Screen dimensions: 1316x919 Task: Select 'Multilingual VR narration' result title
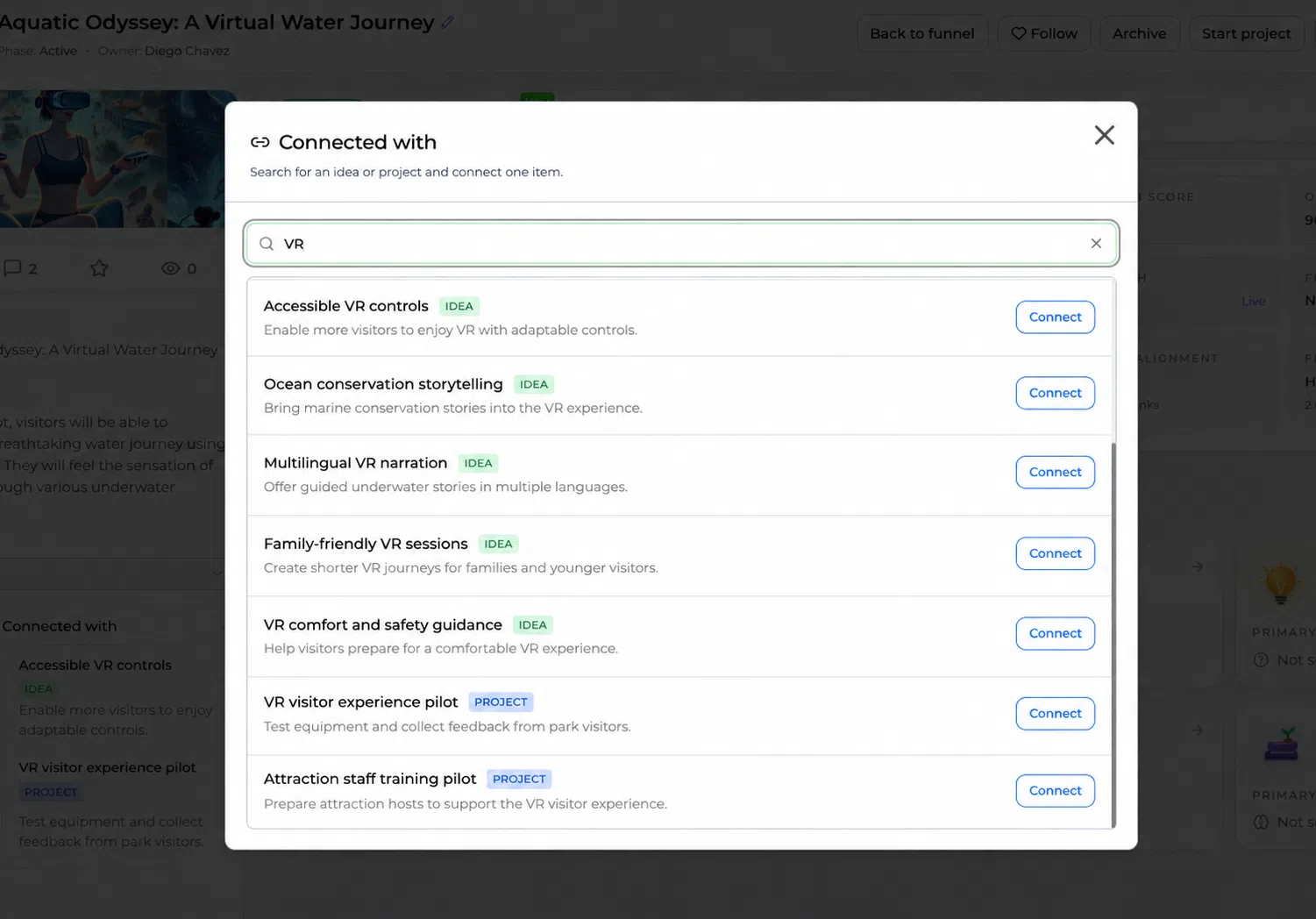pyautogui.click(x=355, y=463)
